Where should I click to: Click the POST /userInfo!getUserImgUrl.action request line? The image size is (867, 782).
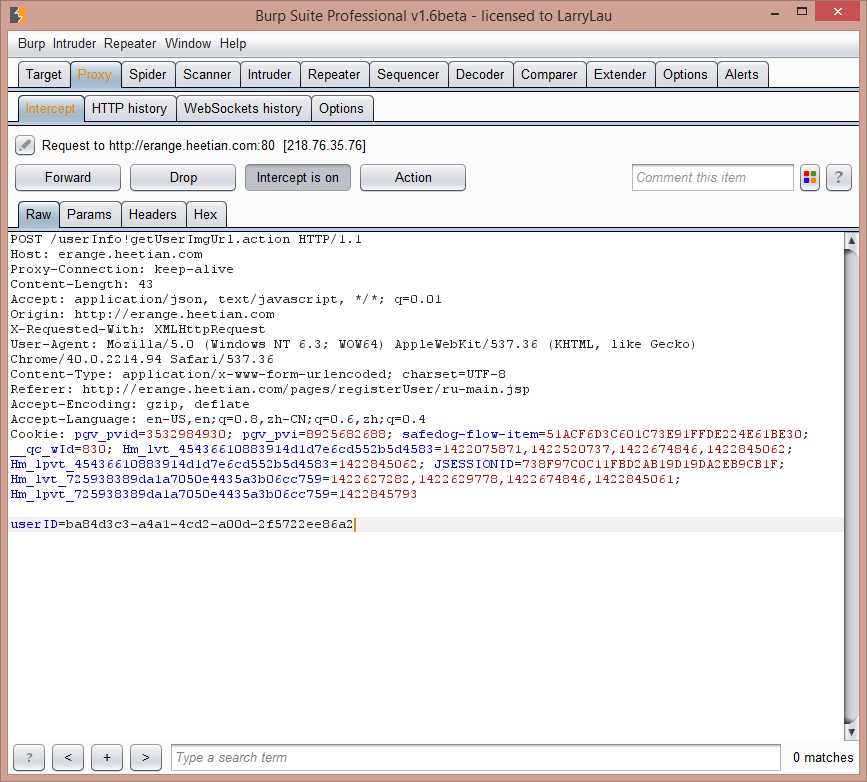186,239
